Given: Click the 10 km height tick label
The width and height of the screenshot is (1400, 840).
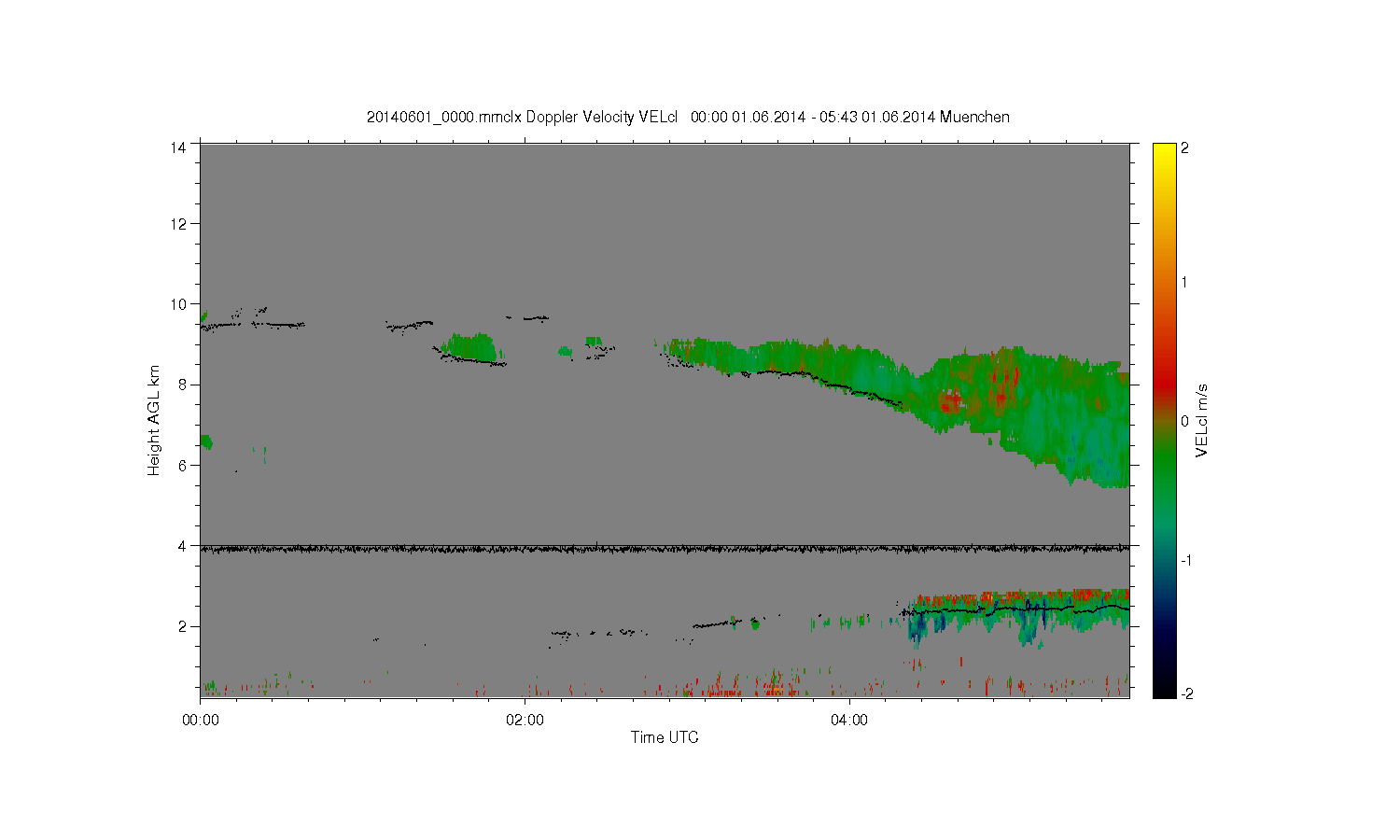Looking at the screenshot, I should 178,303.
